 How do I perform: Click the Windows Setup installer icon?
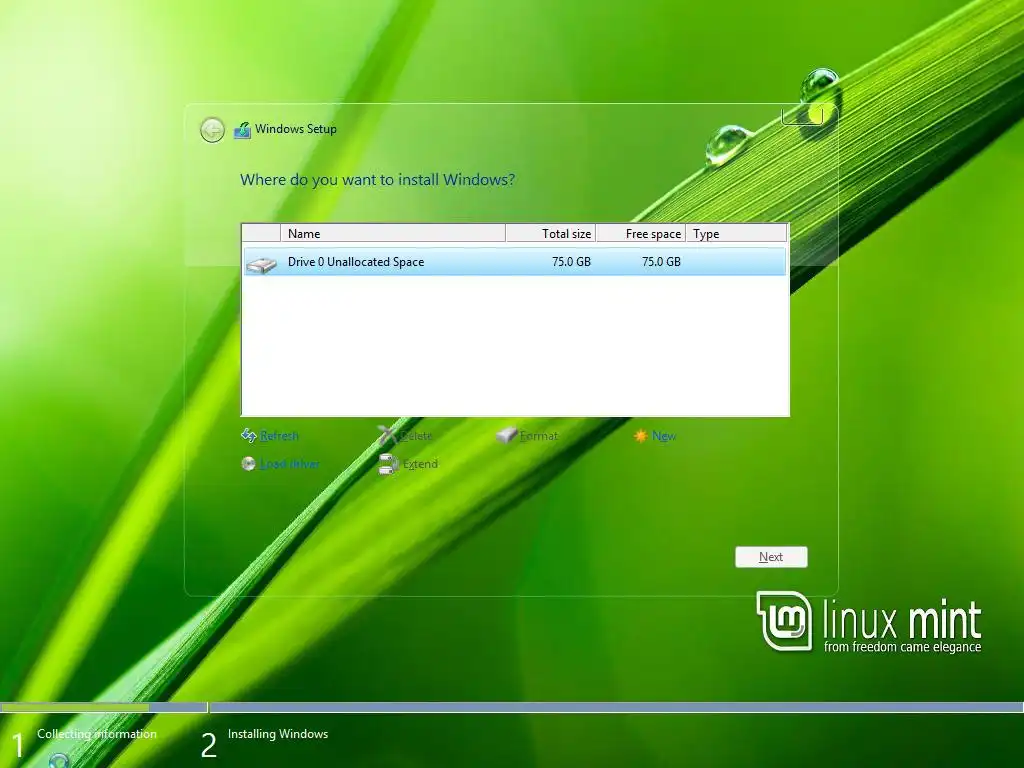242,129
